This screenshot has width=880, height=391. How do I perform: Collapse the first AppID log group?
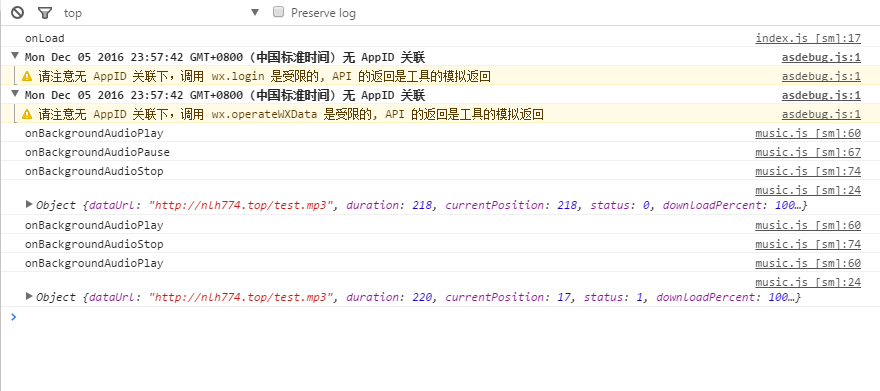(15, 56)
